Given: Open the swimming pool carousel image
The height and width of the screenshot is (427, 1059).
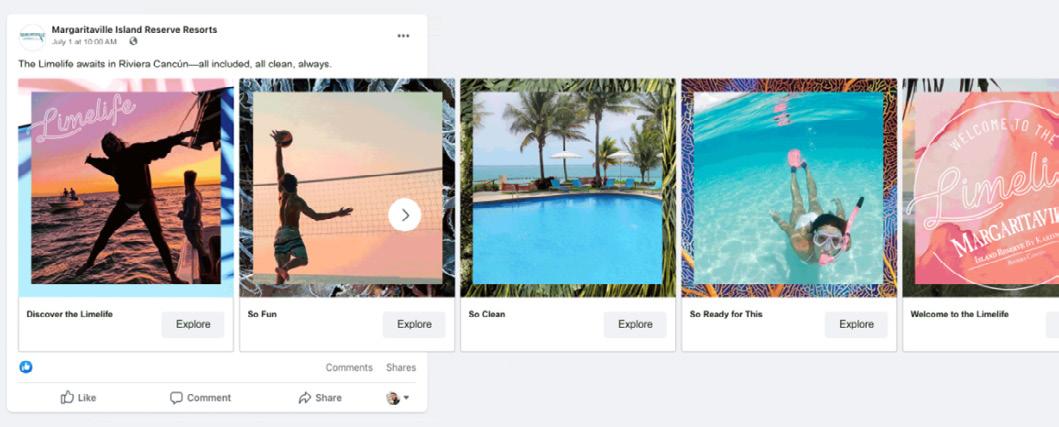Looking at the screenshot, I should 568,188.
